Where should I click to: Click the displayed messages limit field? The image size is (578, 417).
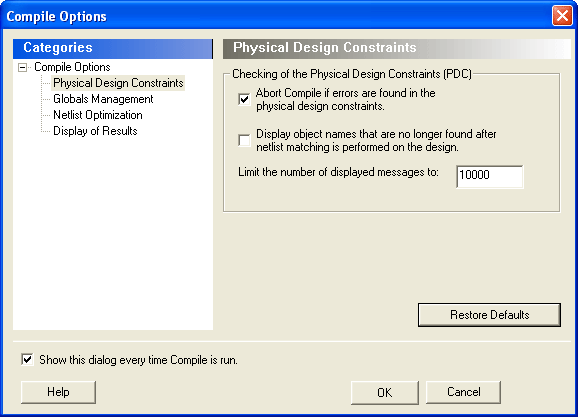click(490, 177)
